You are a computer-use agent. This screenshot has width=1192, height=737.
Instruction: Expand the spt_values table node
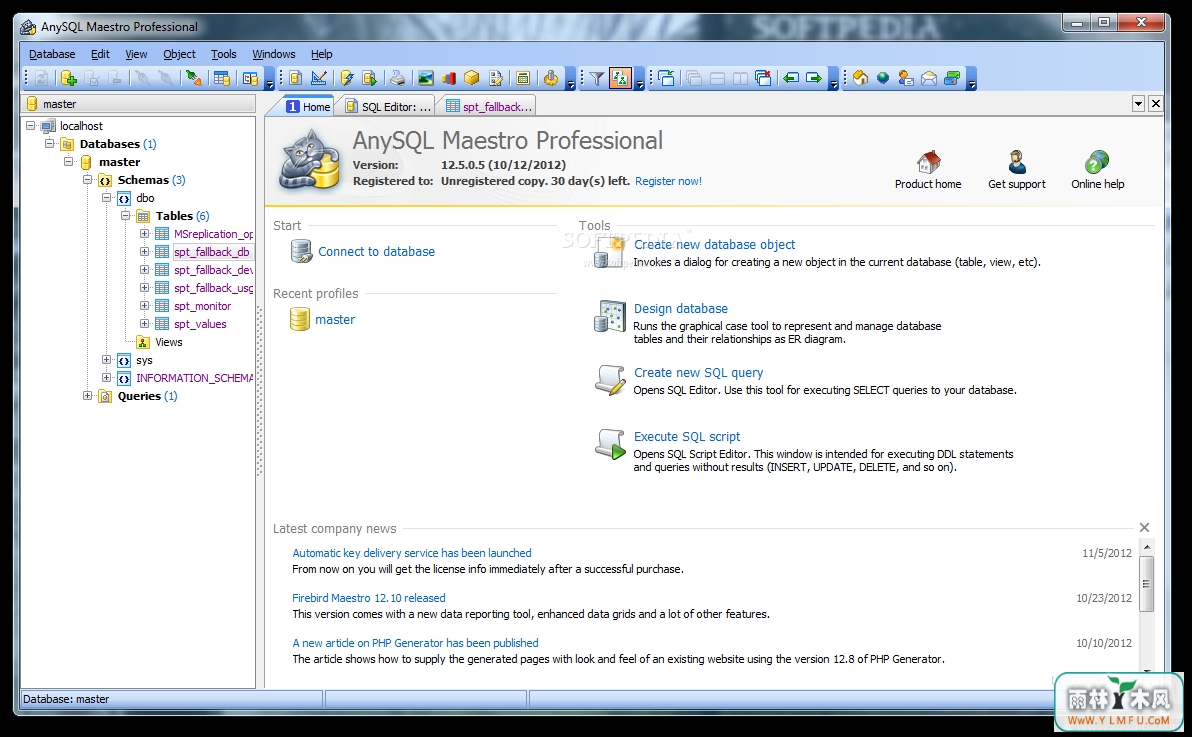pos(144,324)
